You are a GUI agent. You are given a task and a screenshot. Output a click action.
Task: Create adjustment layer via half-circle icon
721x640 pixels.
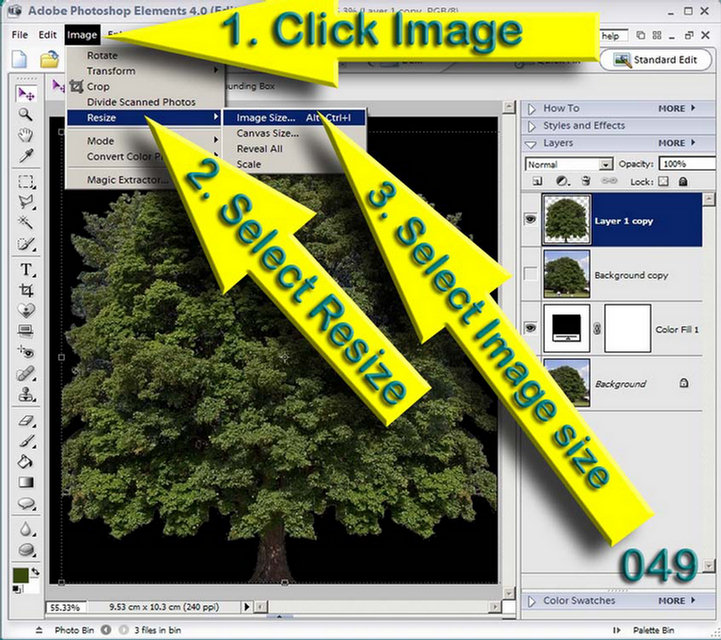click(x=562, y=181)
